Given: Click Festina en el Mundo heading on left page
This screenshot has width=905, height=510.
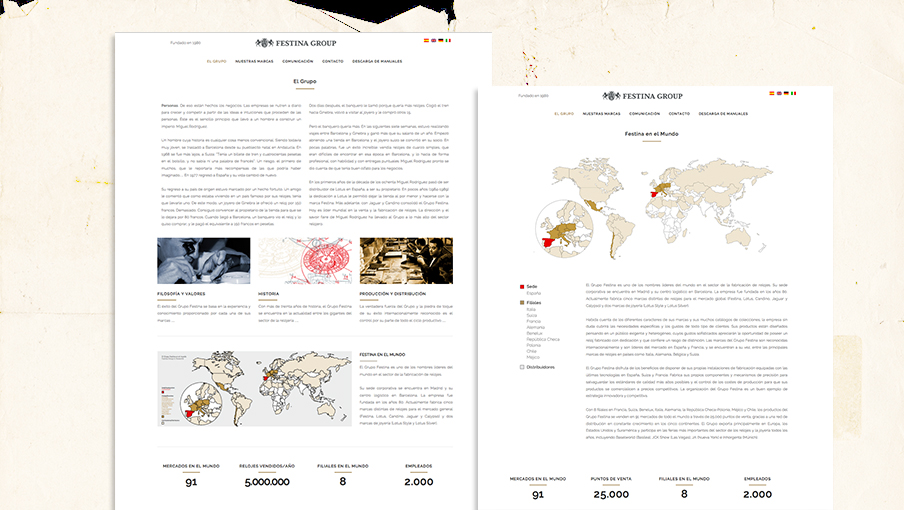Looking at the screenshot, I should point(382,355).
